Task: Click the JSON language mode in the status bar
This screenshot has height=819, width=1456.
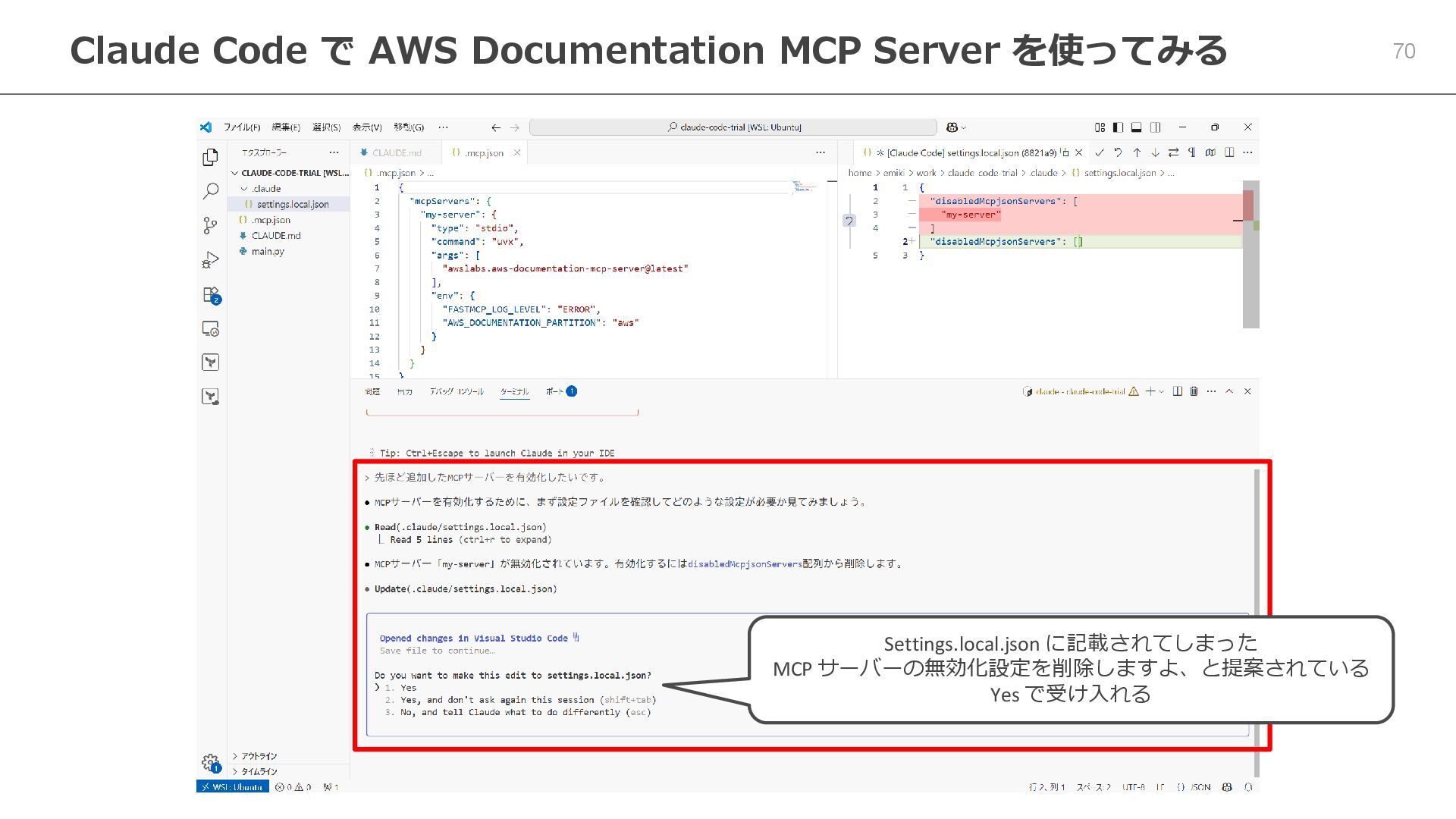Action: click(1200, 787)
